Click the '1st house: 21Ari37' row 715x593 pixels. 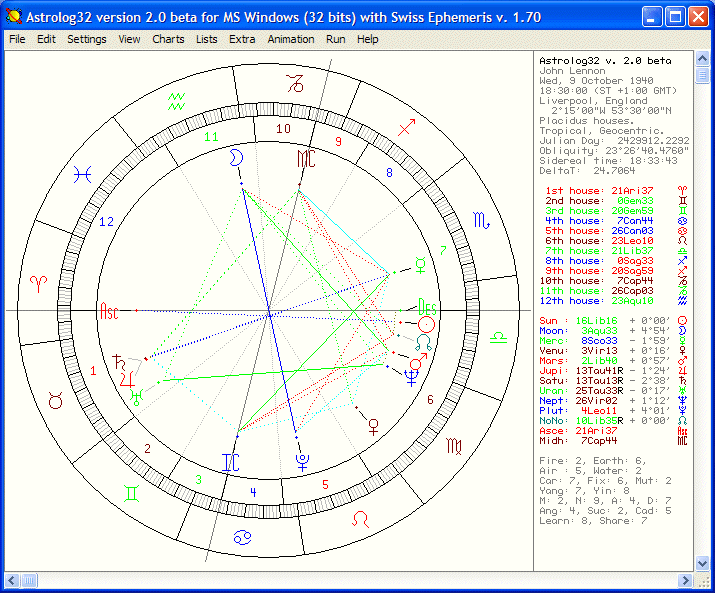(616, 191)
